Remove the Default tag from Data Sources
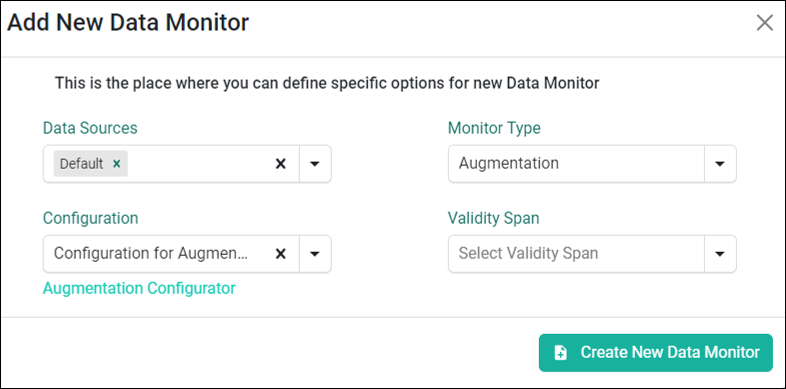The image size is (786, 389). point(117,164)
